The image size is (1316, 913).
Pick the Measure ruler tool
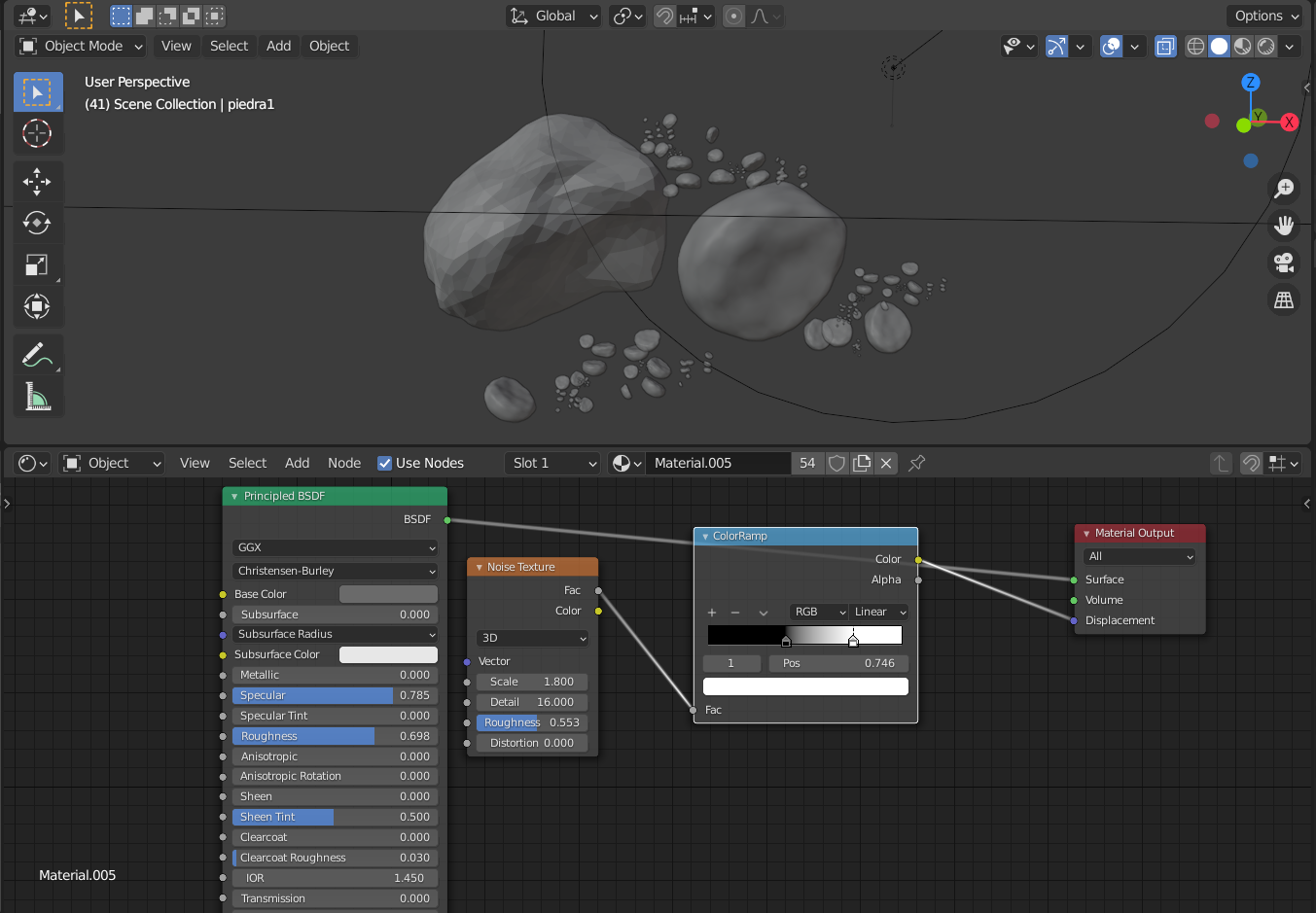point(37,397)
